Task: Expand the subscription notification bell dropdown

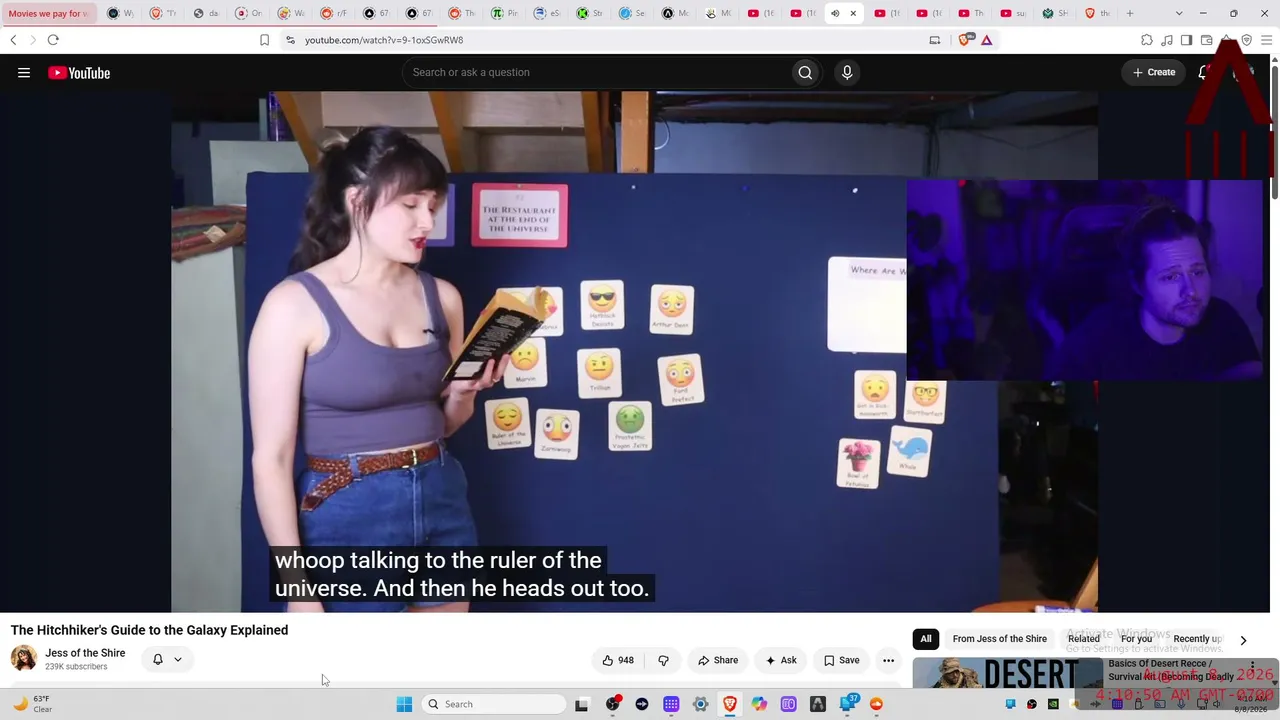Action: tap(167, 659)
